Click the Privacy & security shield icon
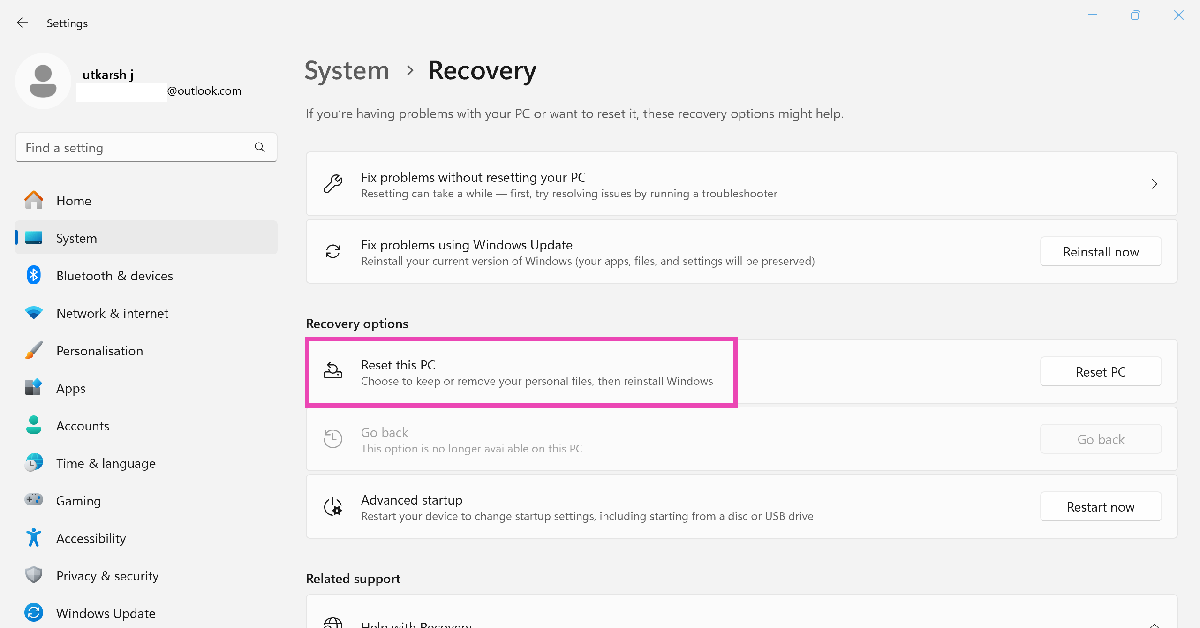The width and height of the screenshot is (1200, 628). (x=34, y=576)
